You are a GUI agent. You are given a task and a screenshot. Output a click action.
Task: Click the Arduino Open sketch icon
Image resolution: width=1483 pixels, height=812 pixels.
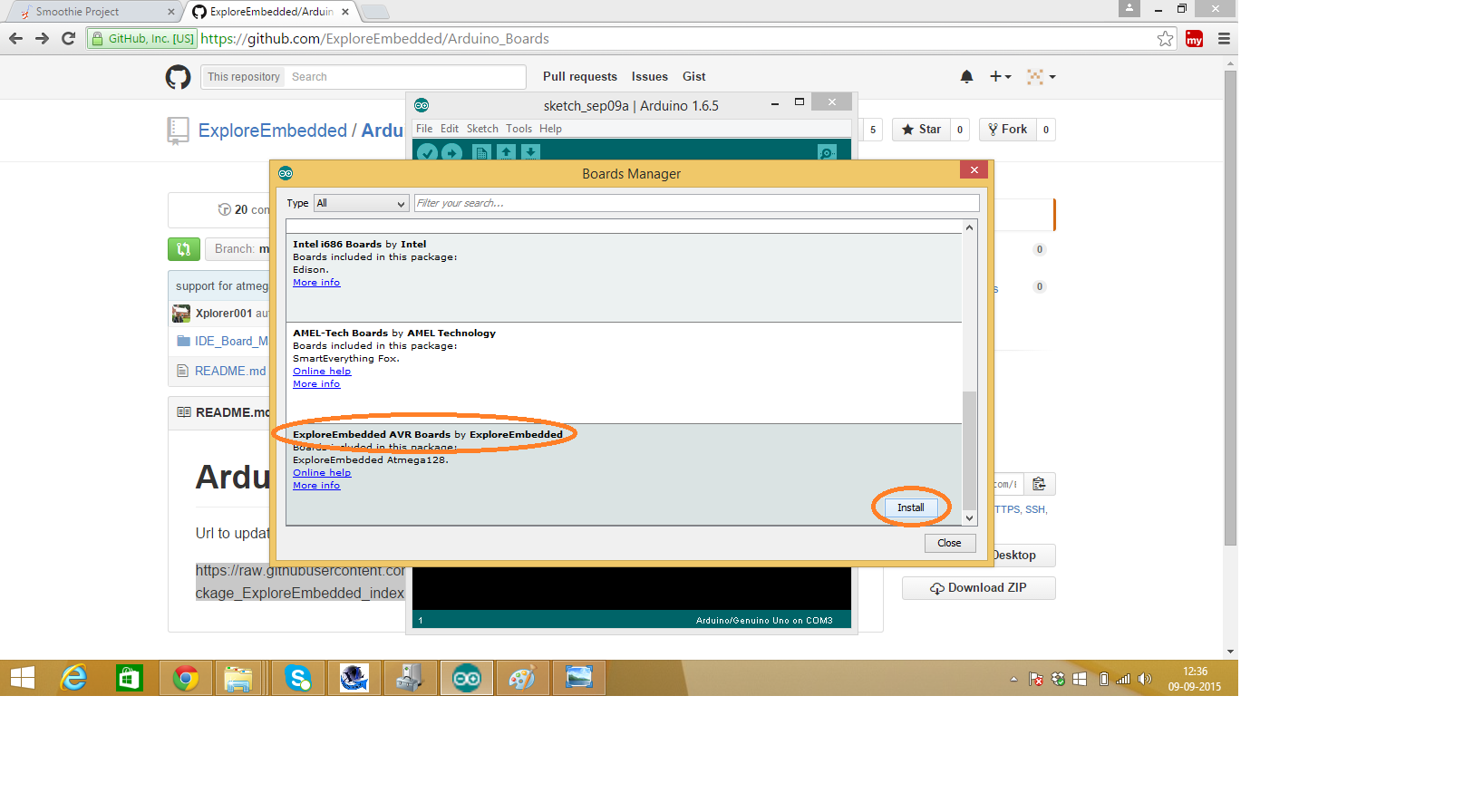506,152
